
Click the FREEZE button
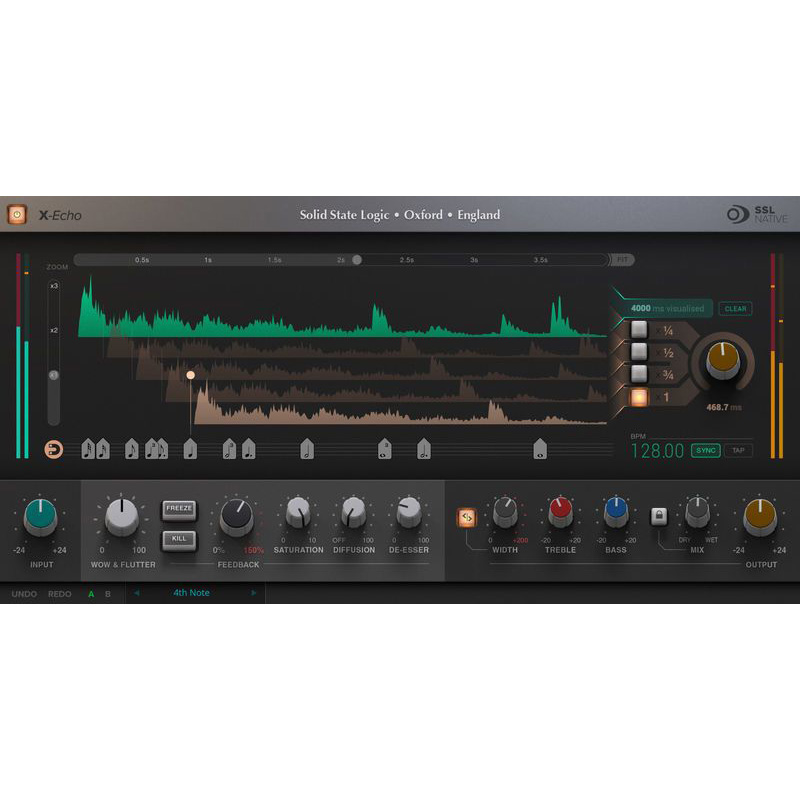[x=179, y=510]
